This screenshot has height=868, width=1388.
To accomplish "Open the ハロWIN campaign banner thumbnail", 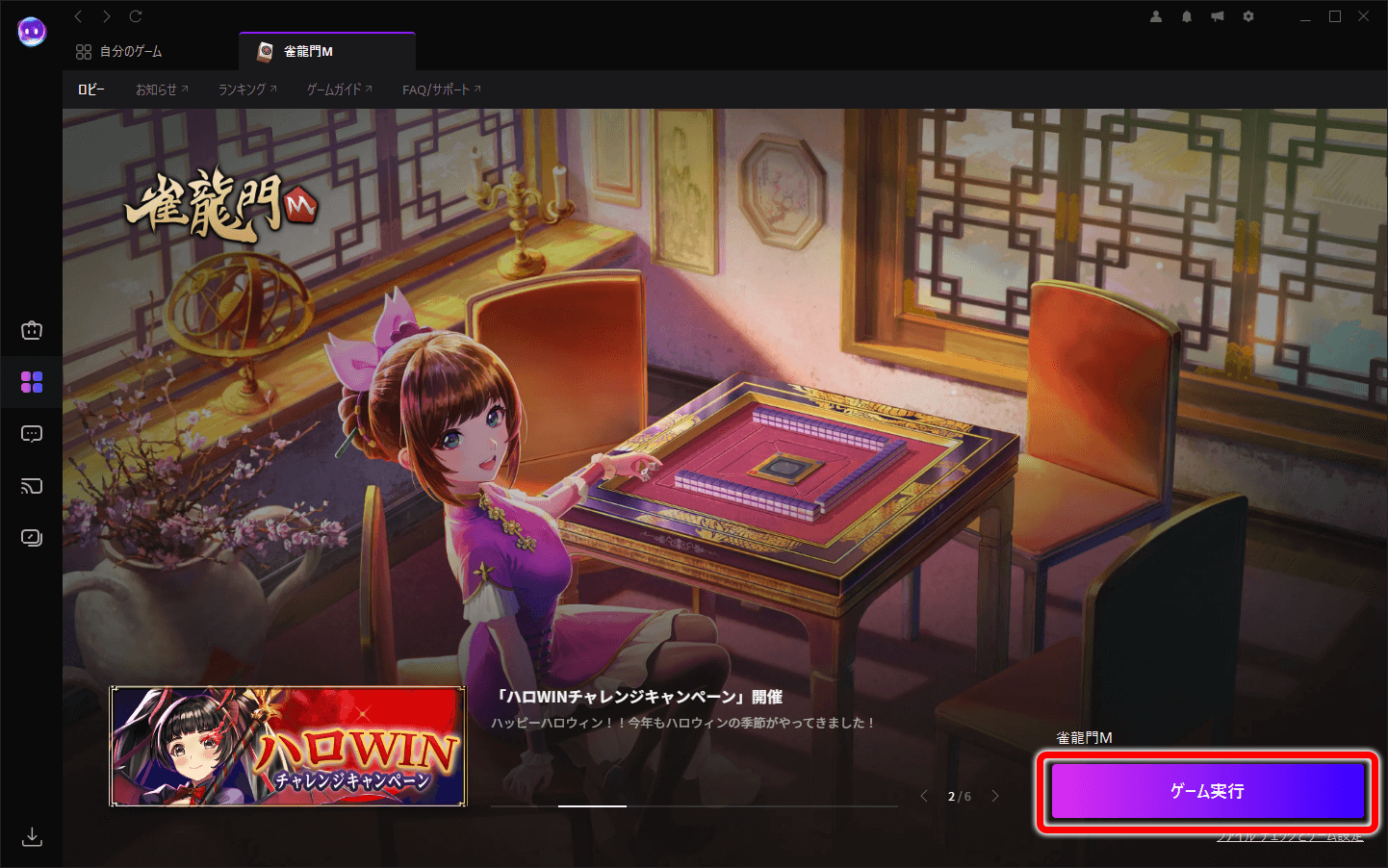I will tap(288, 747).
